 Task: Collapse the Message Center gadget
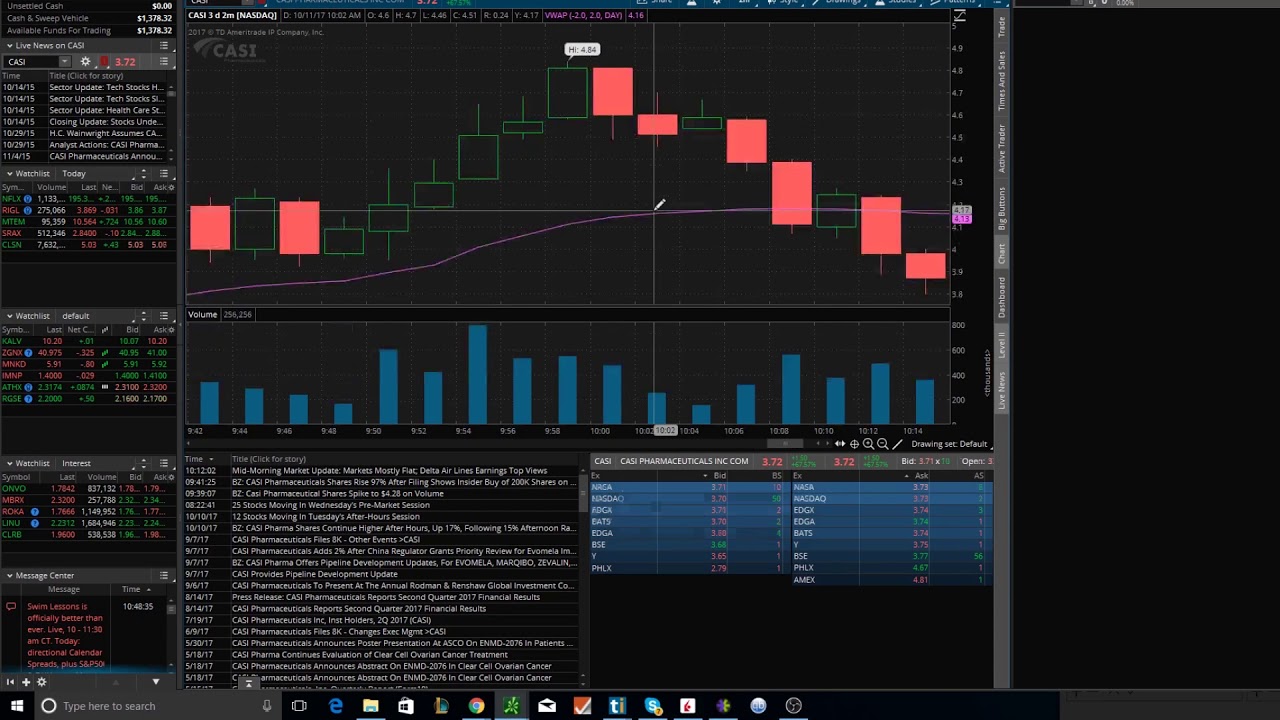[9, 576]
